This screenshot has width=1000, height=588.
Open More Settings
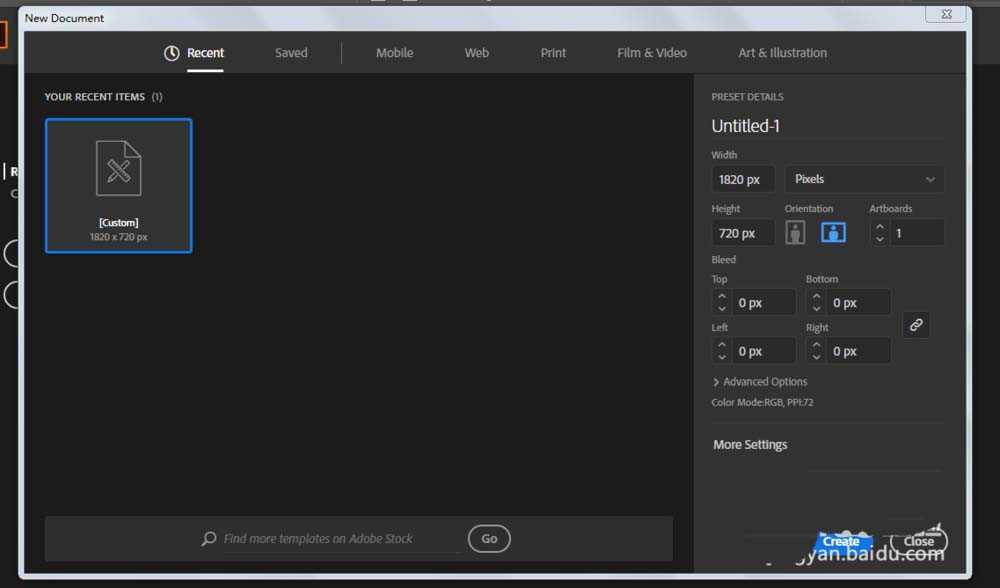[750, 445]
